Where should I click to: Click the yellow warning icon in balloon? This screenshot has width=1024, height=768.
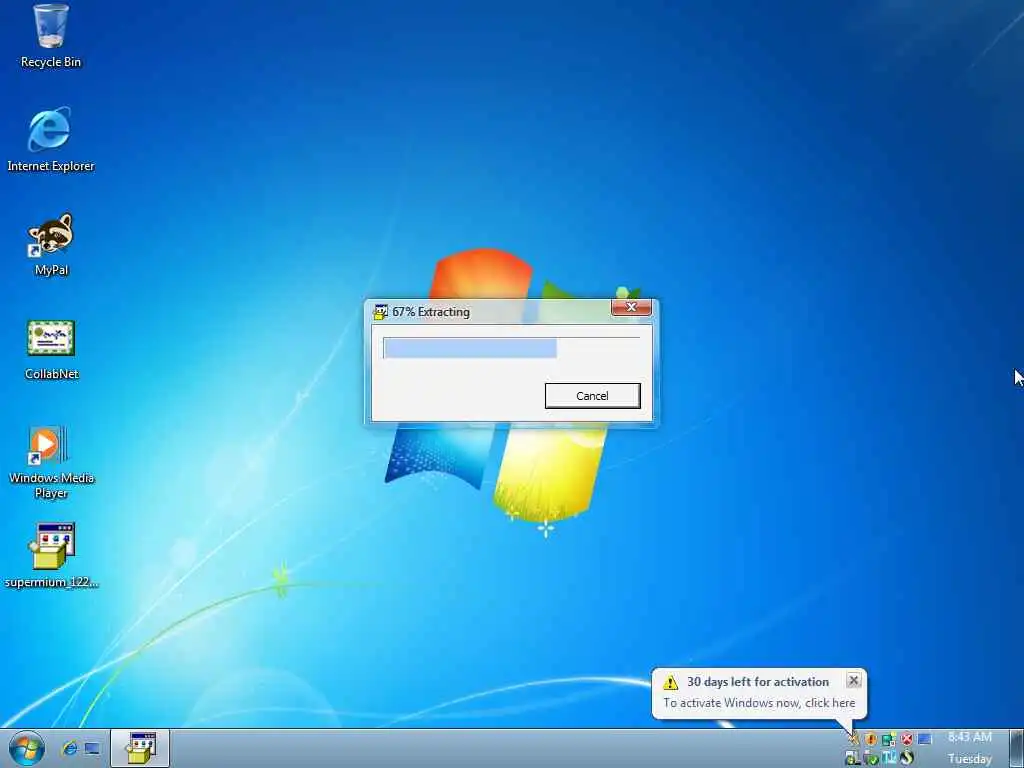(x=670, y=682)
